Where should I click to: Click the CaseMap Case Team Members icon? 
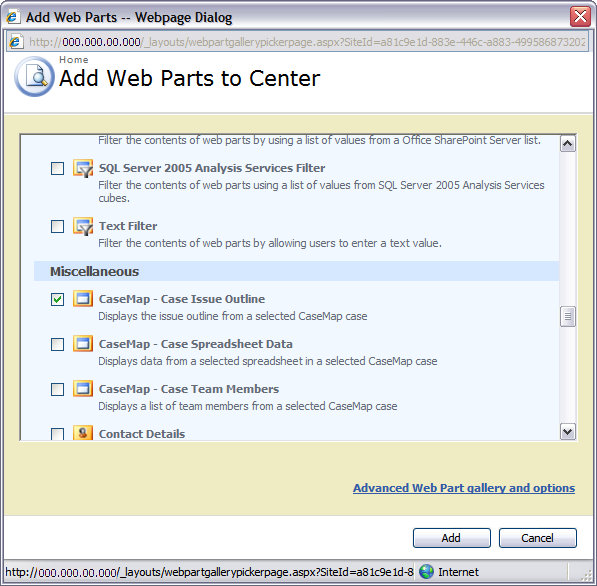[x=83, y=389]
